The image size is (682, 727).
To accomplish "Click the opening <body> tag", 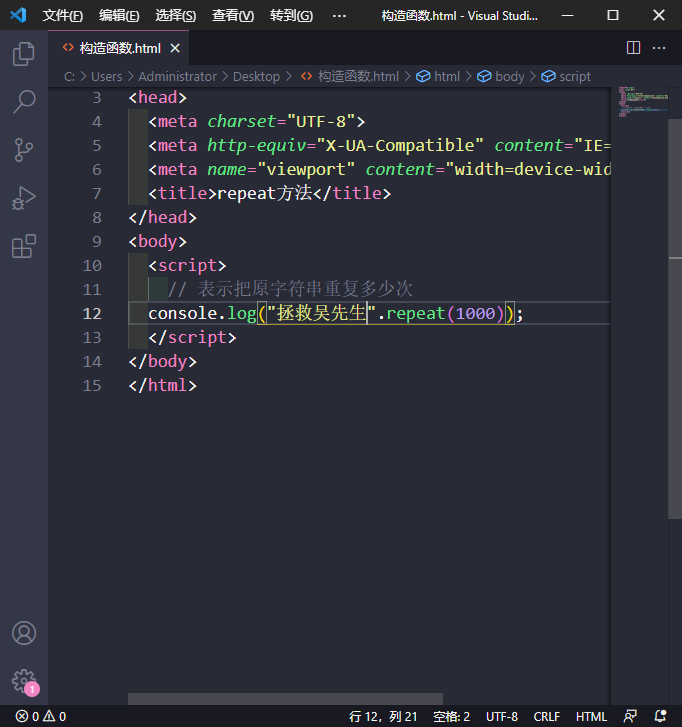I will point(158,242).
